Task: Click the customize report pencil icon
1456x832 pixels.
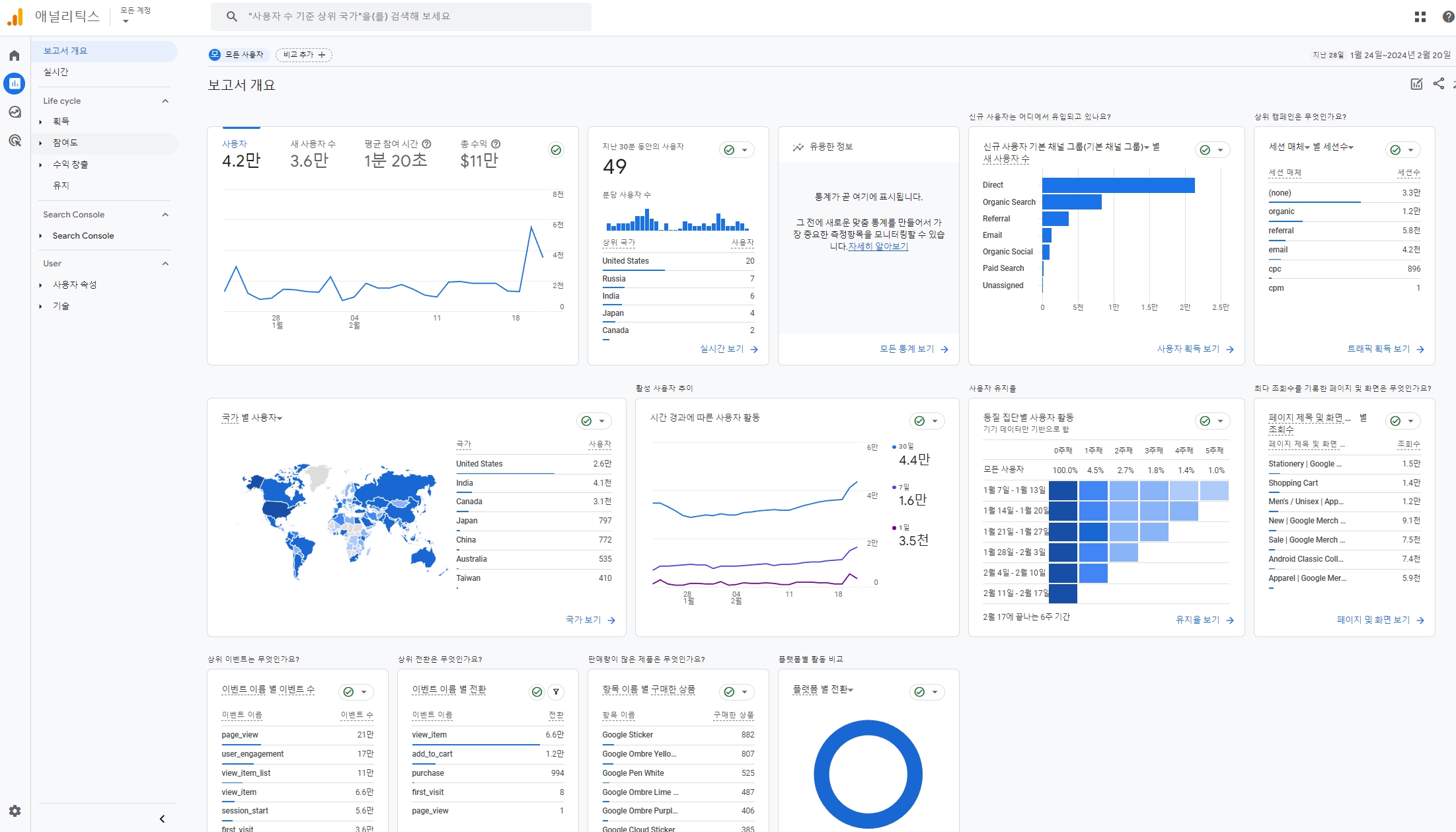Action: point(1416,84)
